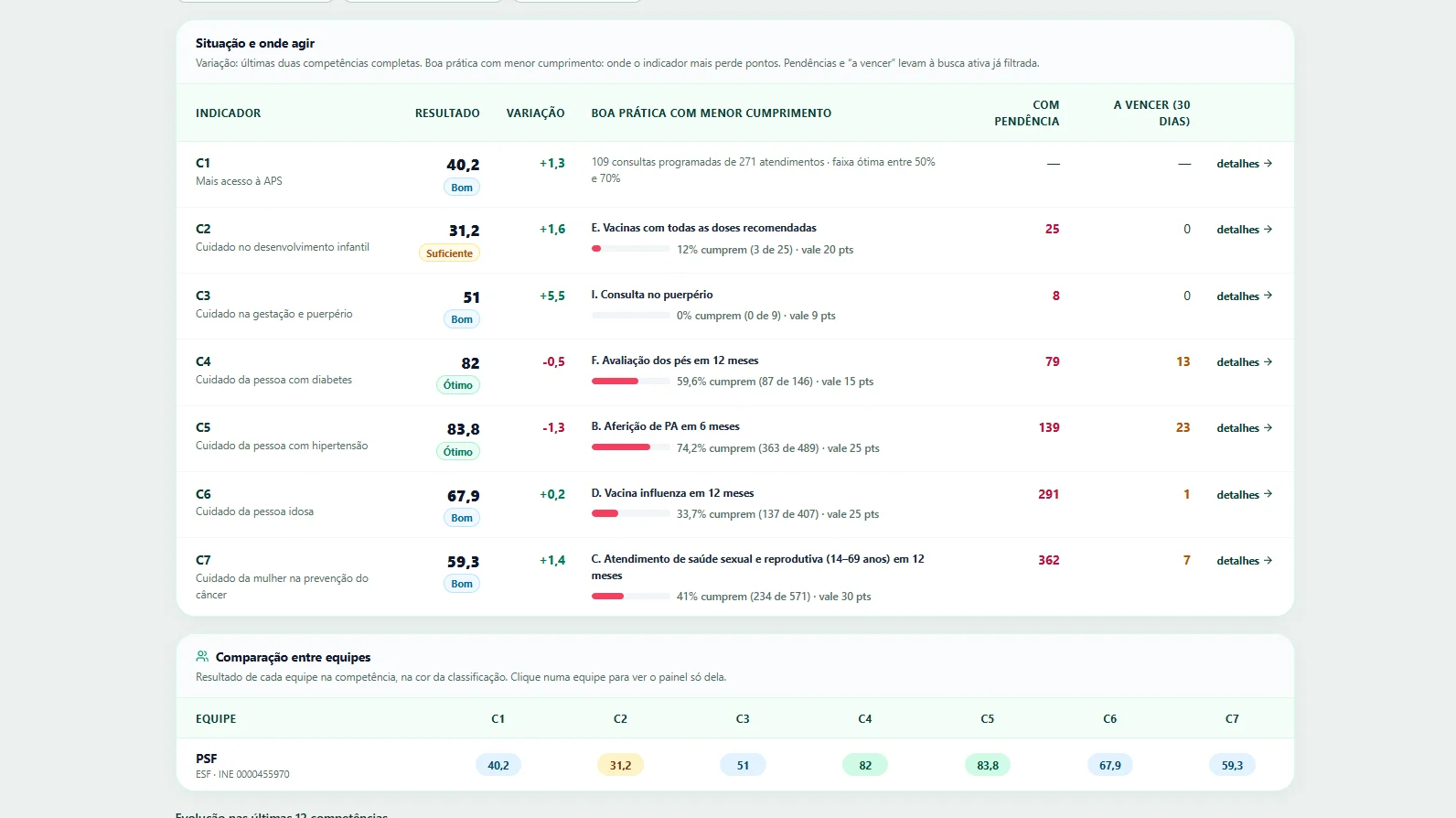The width and height of the screenshot is (1456, 818).
Task: Click progress bar for Vacina influenza
Action: [x=631, y=513]
